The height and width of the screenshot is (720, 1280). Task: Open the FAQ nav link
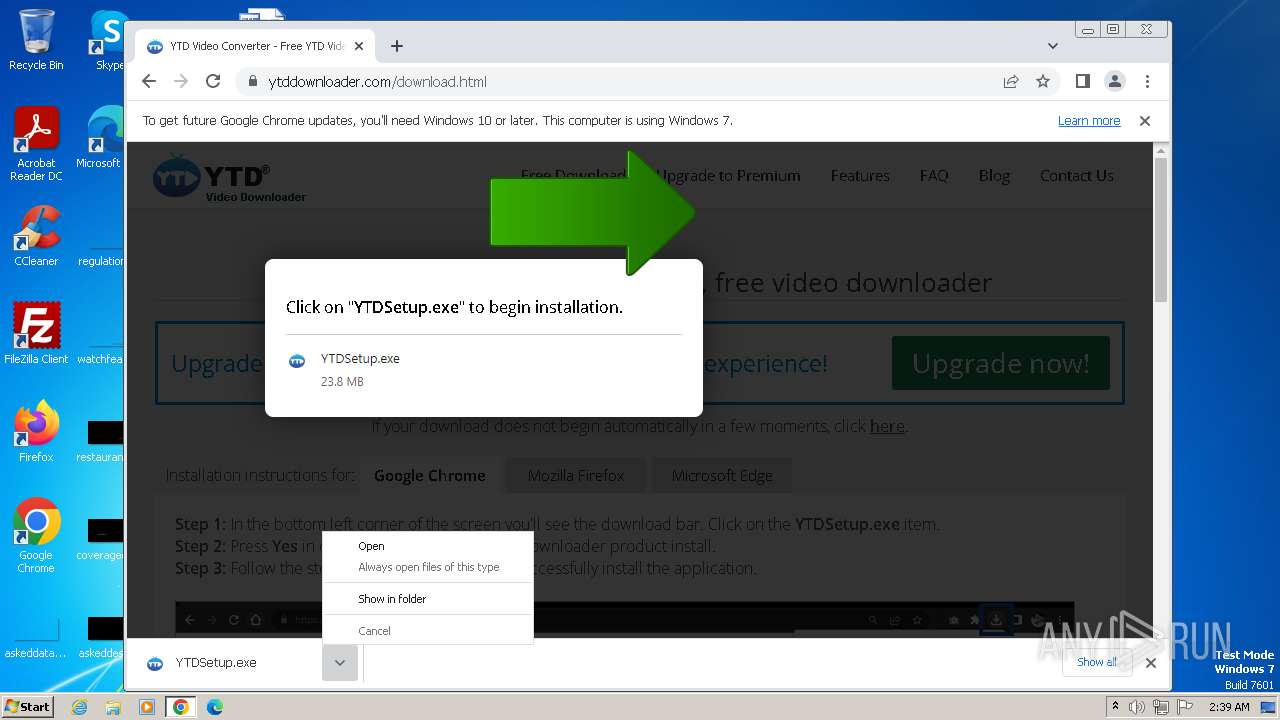click(934, 176)
